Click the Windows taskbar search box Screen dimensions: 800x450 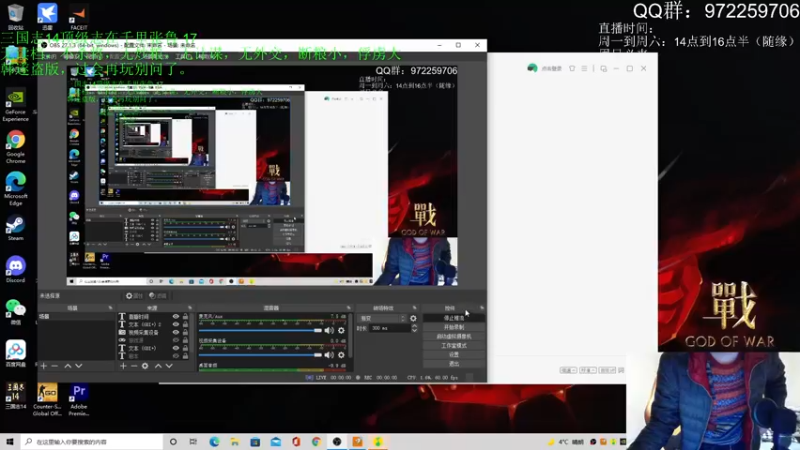pyautogui.click(x=92, y=442)
